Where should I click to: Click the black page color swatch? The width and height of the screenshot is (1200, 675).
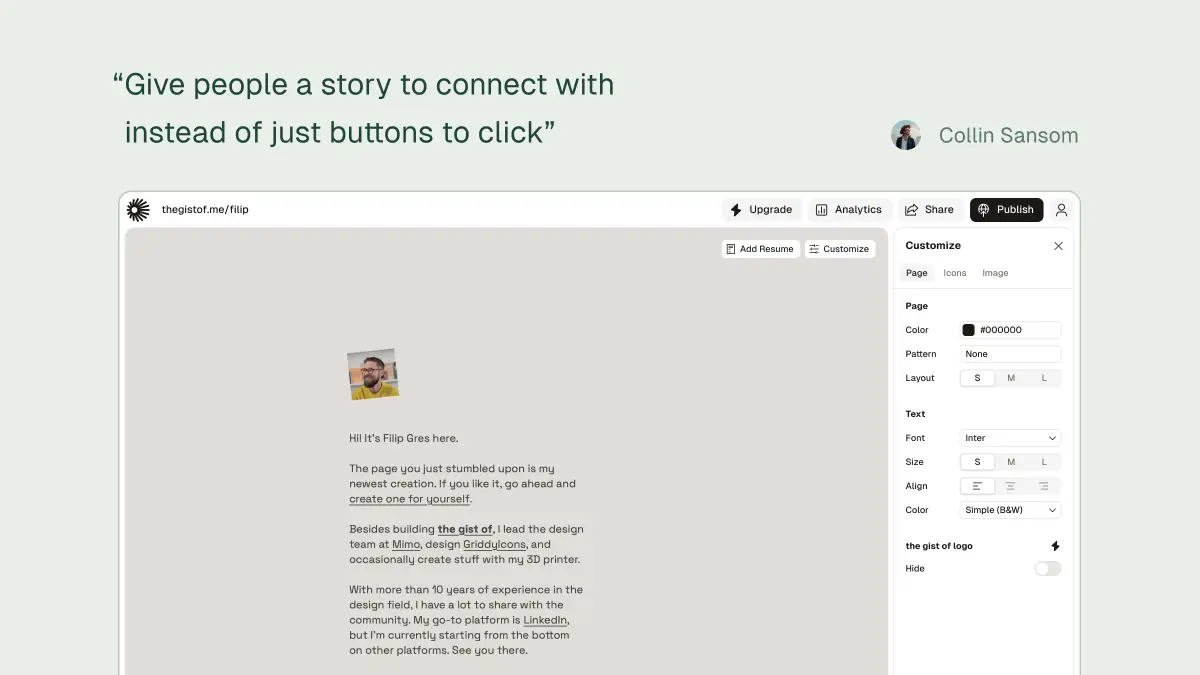pos(968,330)
